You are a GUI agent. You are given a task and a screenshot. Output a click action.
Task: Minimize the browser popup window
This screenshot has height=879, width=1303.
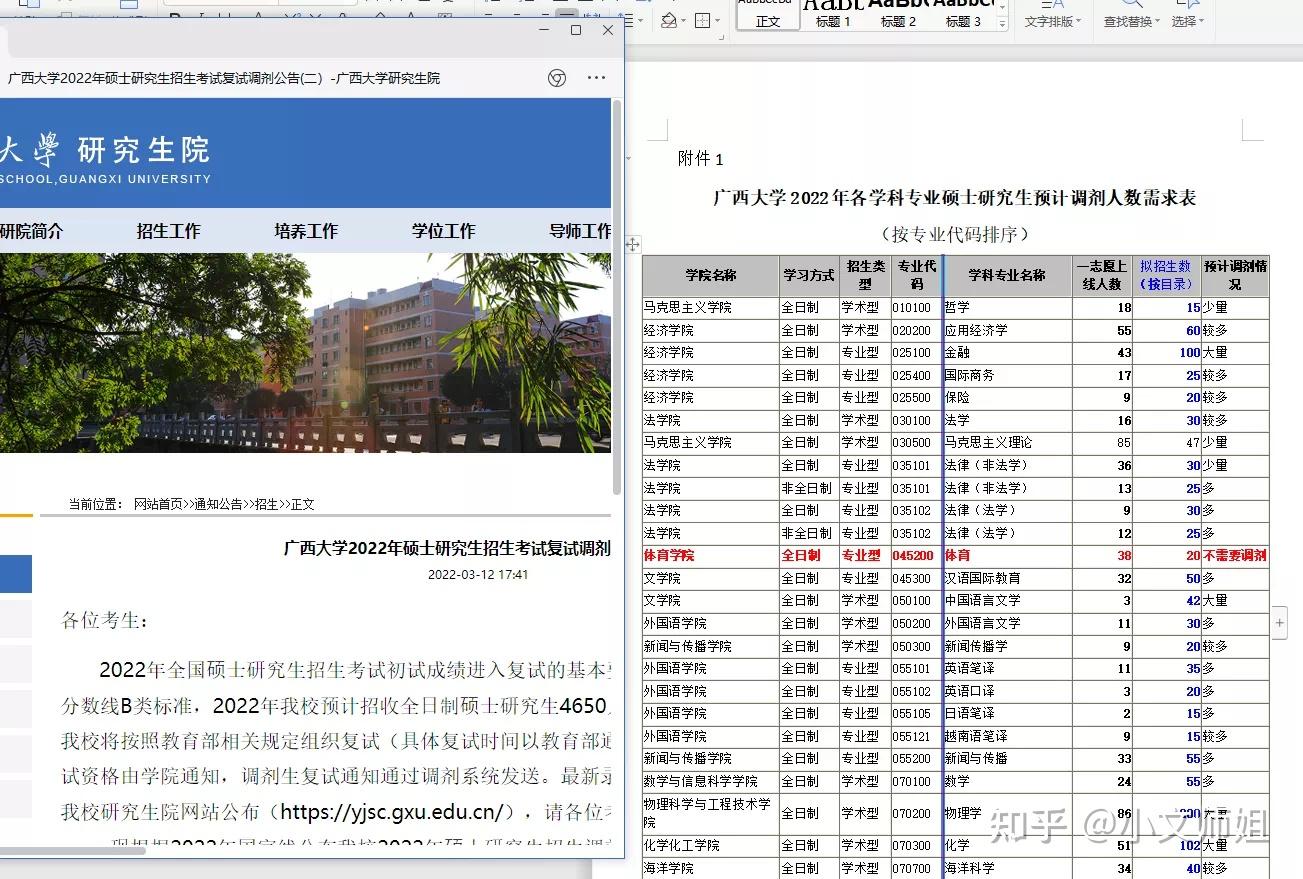click(545, 30)
